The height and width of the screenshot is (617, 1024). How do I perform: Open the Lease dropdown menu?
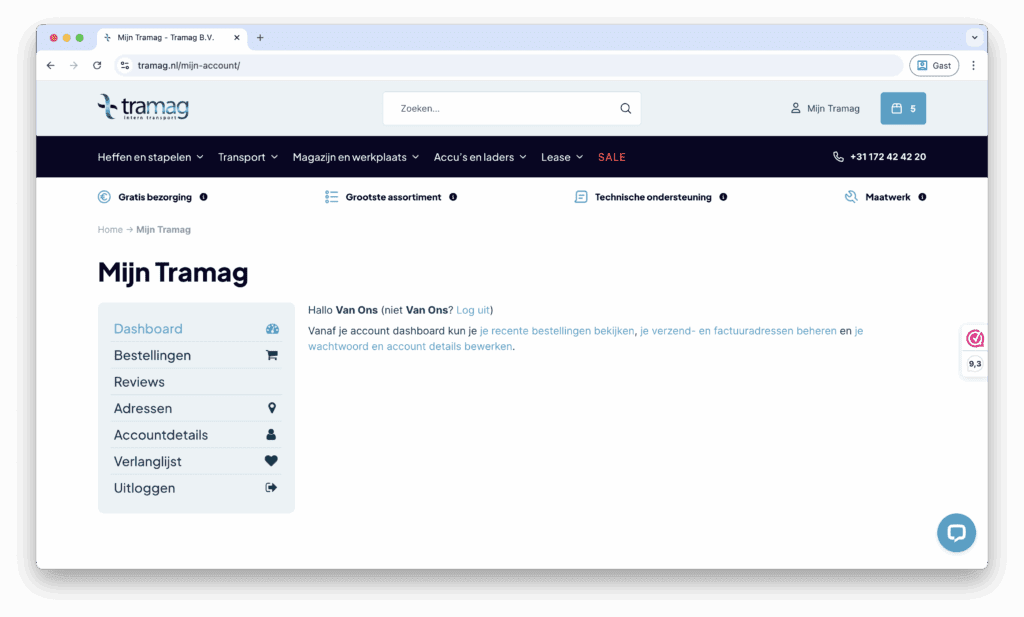(x=562, y=157)
